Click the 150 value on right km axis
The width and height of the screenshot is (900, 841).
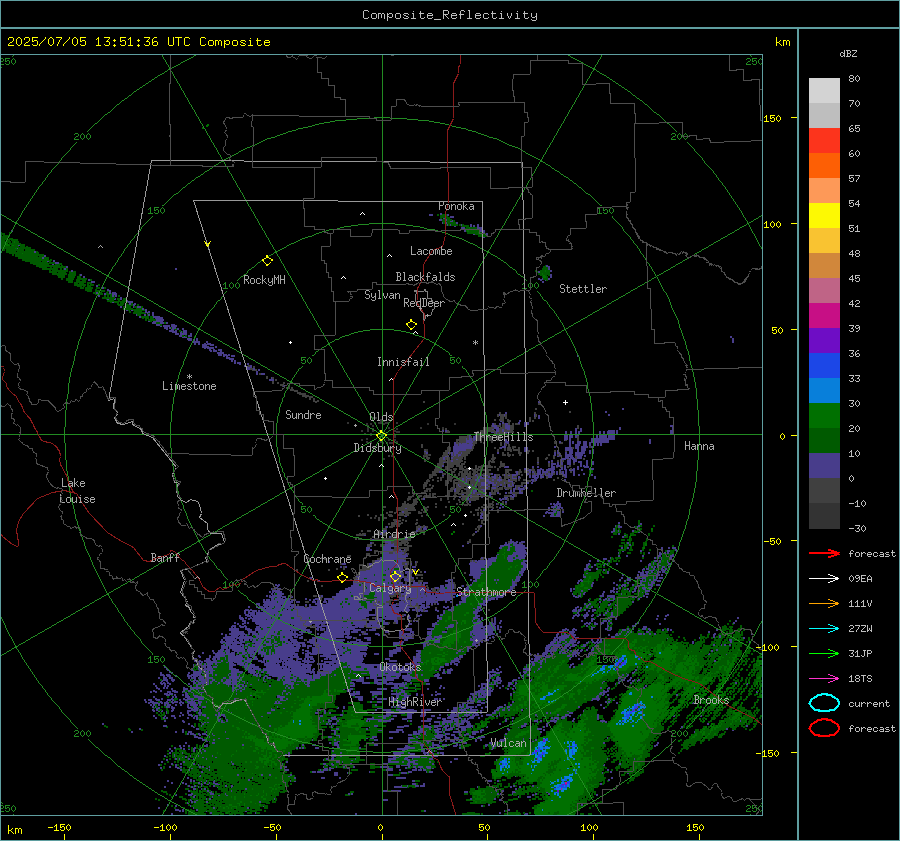tap(773, 118)
